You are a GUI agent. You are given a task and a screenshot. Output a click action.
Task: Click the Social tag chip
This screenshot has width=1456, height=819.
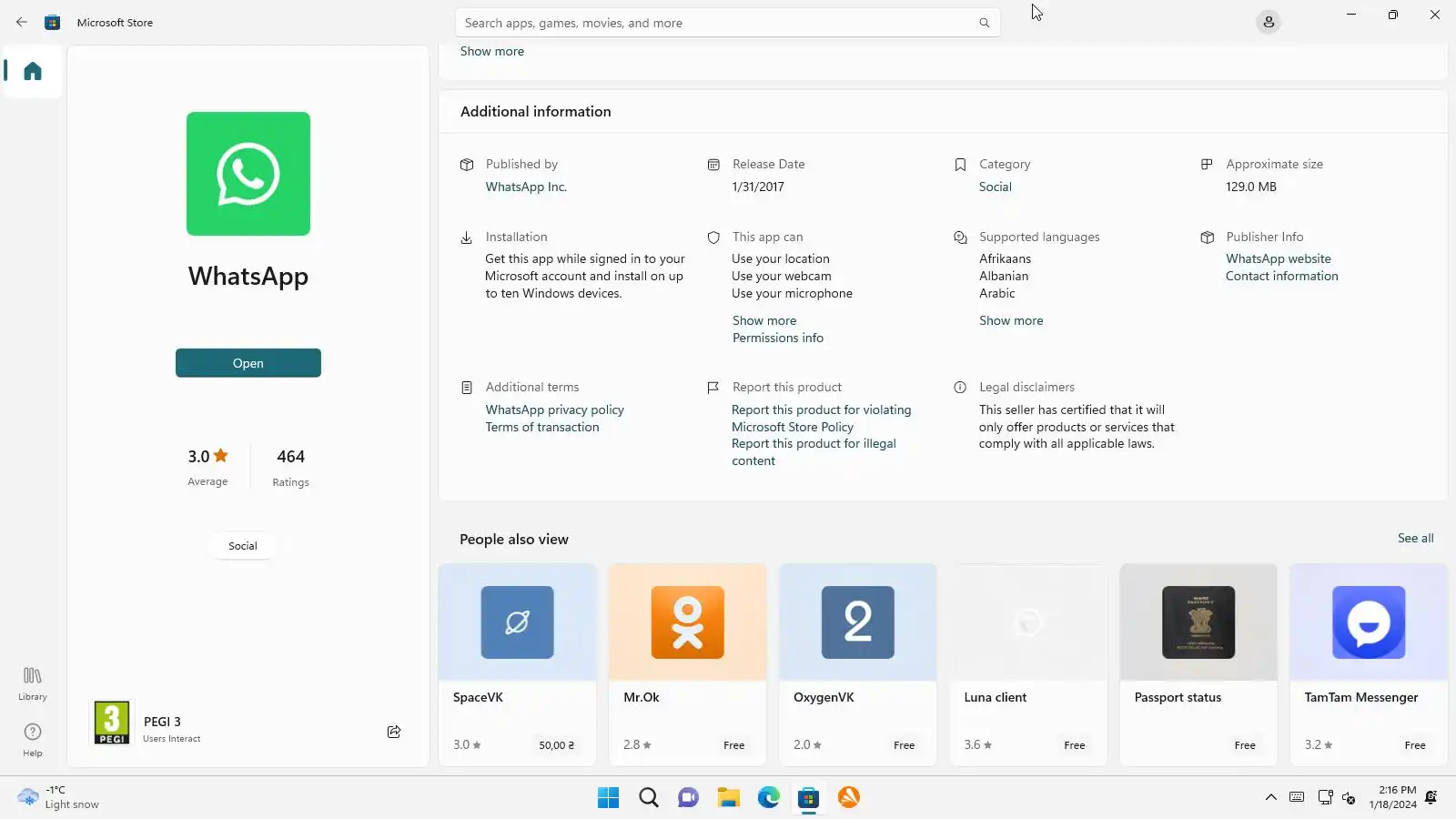[243, 546]
